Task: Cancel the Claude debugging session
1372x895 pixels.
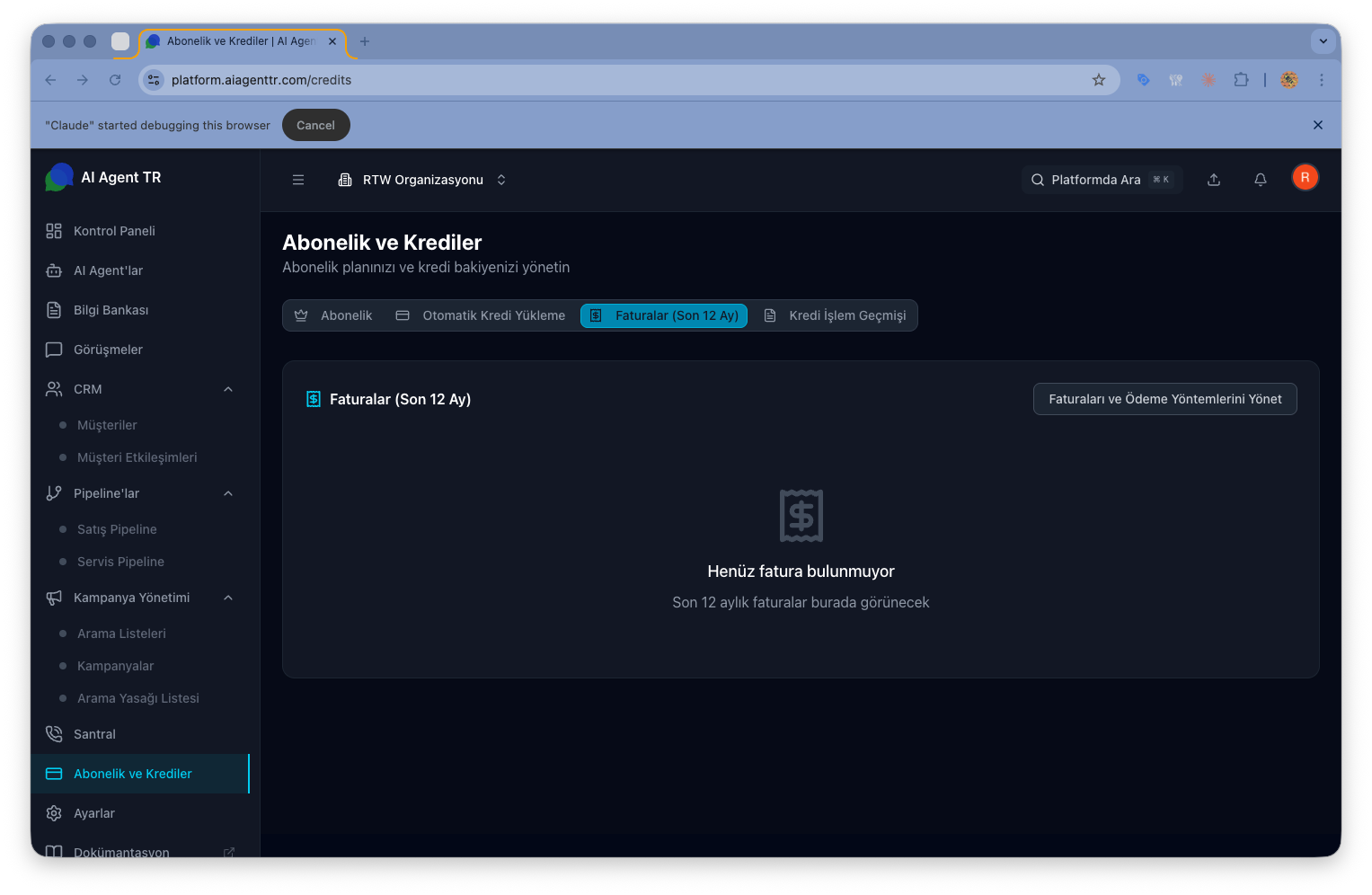Action: coord(315,125)
